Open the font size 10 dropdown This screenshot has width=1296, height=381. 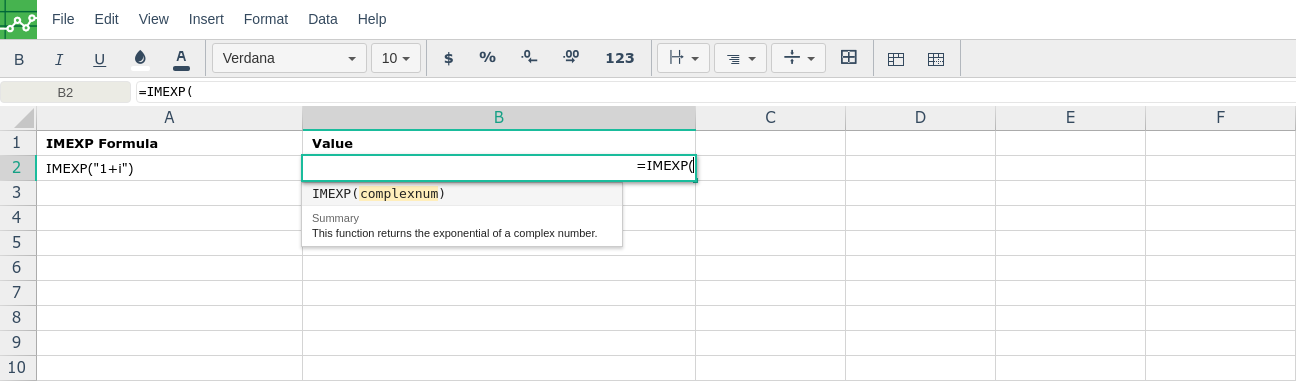(396, 58)
